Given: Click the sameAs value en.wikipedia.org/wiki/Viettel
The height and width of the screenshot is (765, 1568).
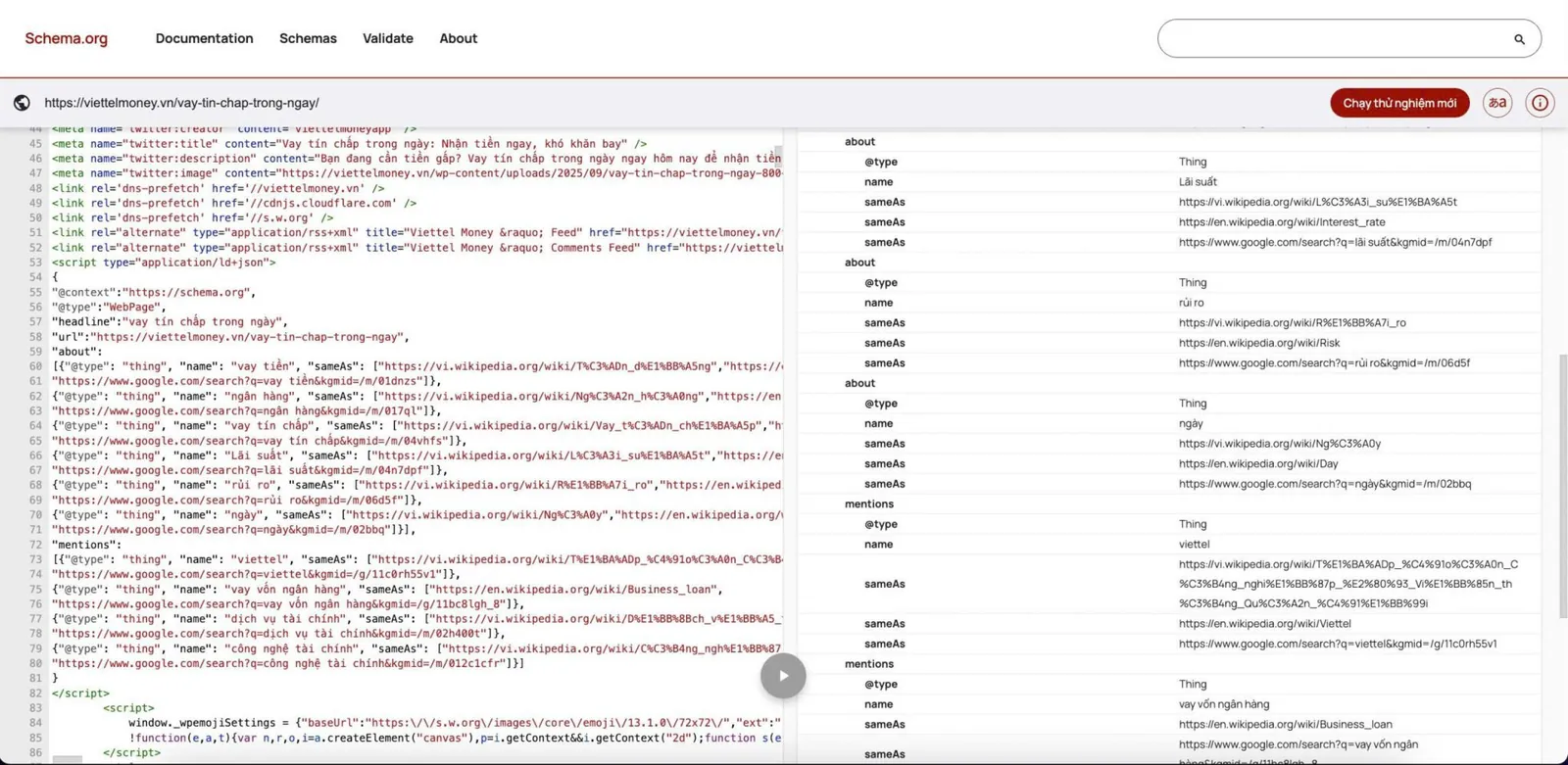Looking at the screenshot, I should 1265,624.
